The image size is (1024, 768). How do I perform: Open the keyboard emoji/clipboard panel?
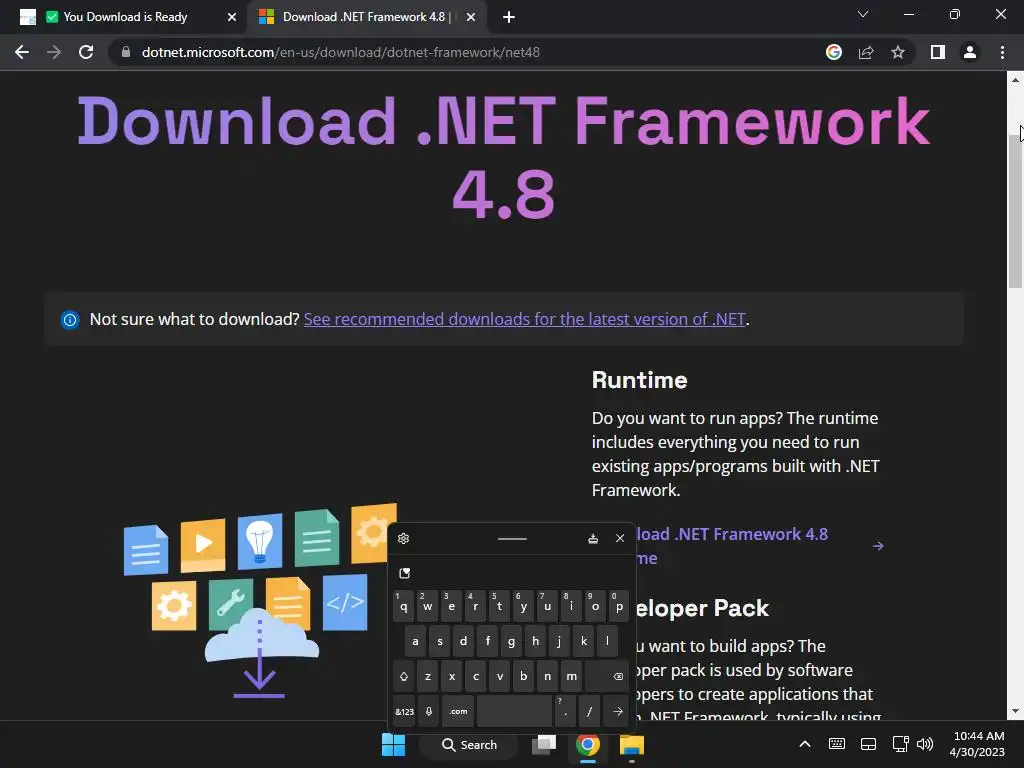click(x=405, y=573)
